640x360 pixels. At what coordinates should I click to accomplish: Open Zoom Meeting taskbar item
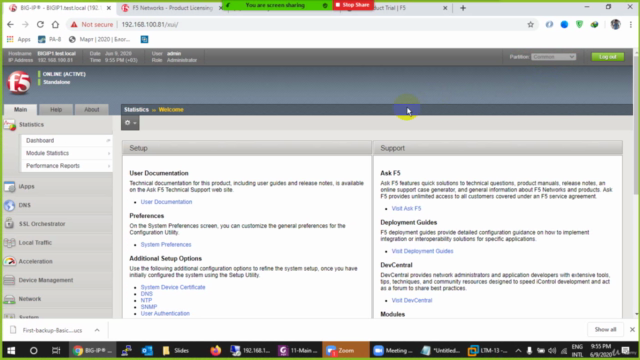point(392,351)
